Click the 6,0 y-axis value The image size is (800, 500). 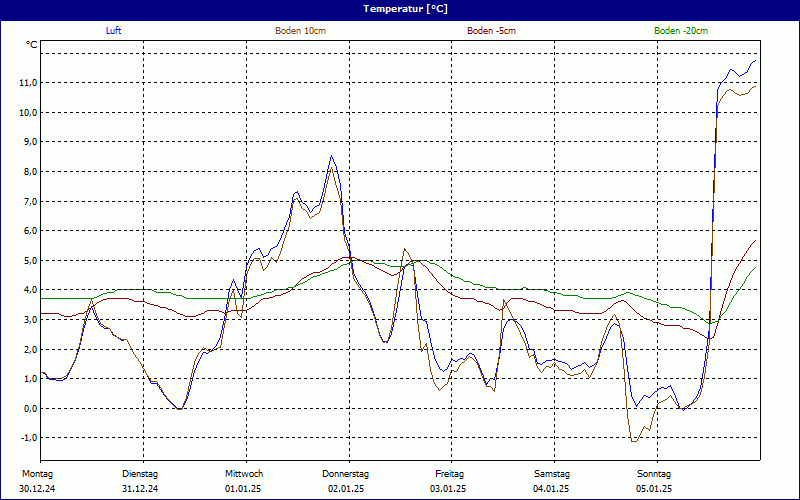tap(31, 231)
